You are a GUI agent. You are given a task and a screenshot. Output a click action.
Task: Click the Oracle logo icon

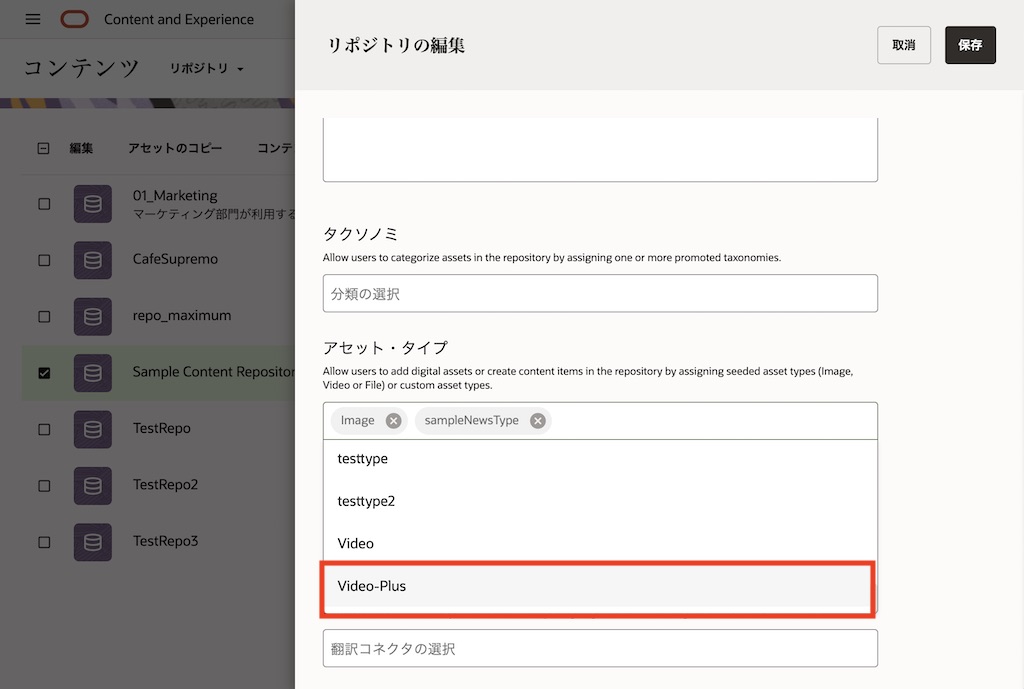coord(74,19)
